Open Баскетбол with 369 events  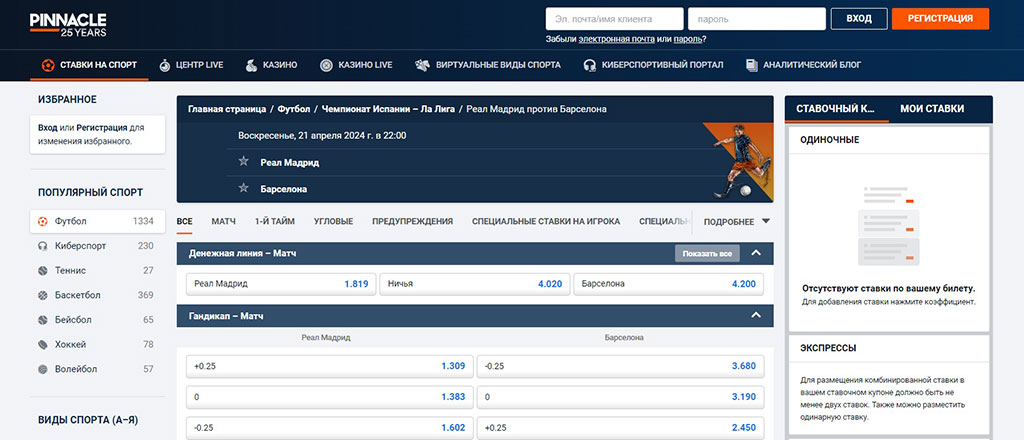point(97,295)
